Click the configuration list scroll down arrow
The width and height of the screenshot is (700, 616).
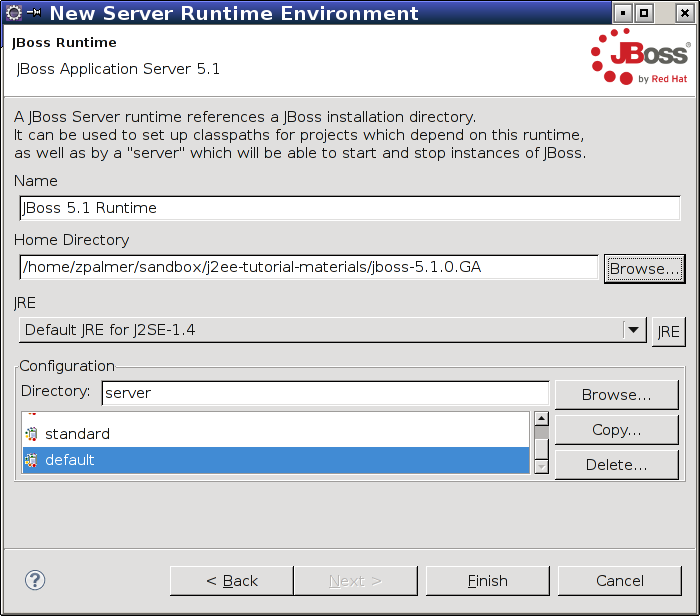coord(542,467)
